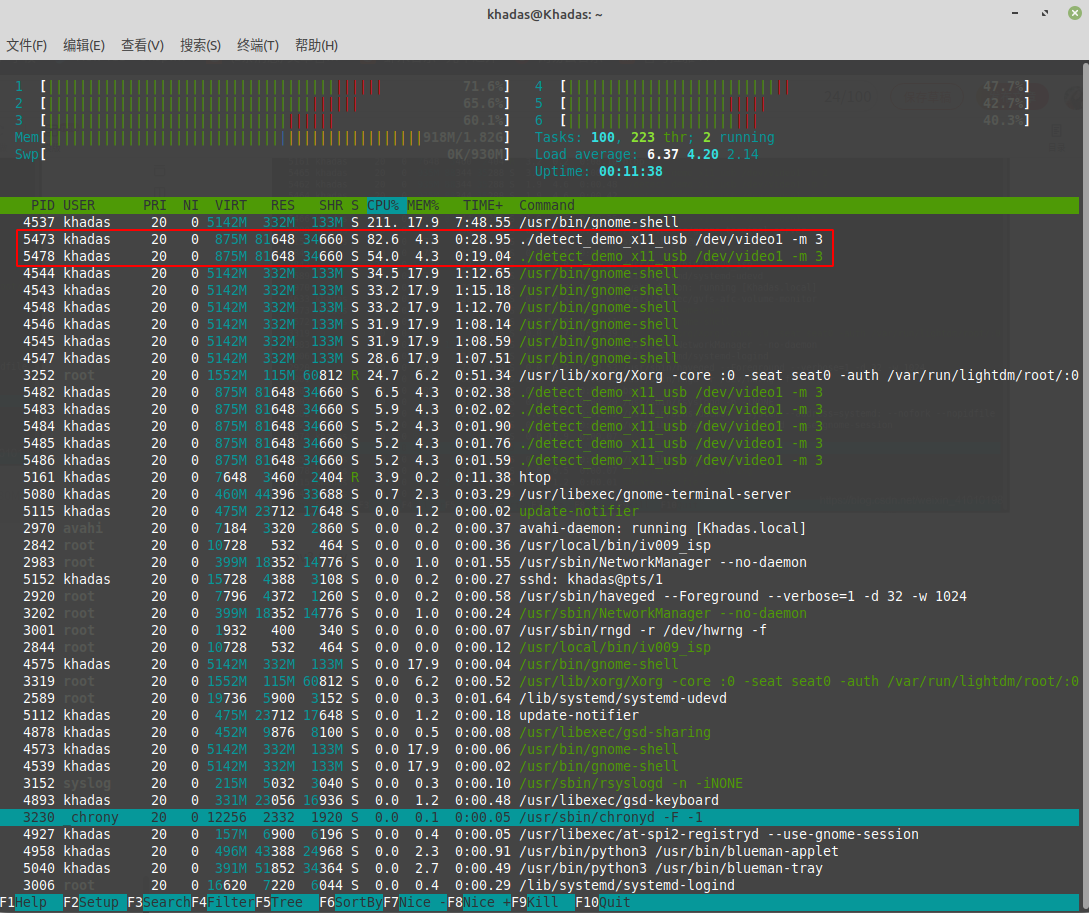The height and width of the screenshot is (913, 1089).
Task: Click F4 Filter in htop footer
Action: point(223,902)
